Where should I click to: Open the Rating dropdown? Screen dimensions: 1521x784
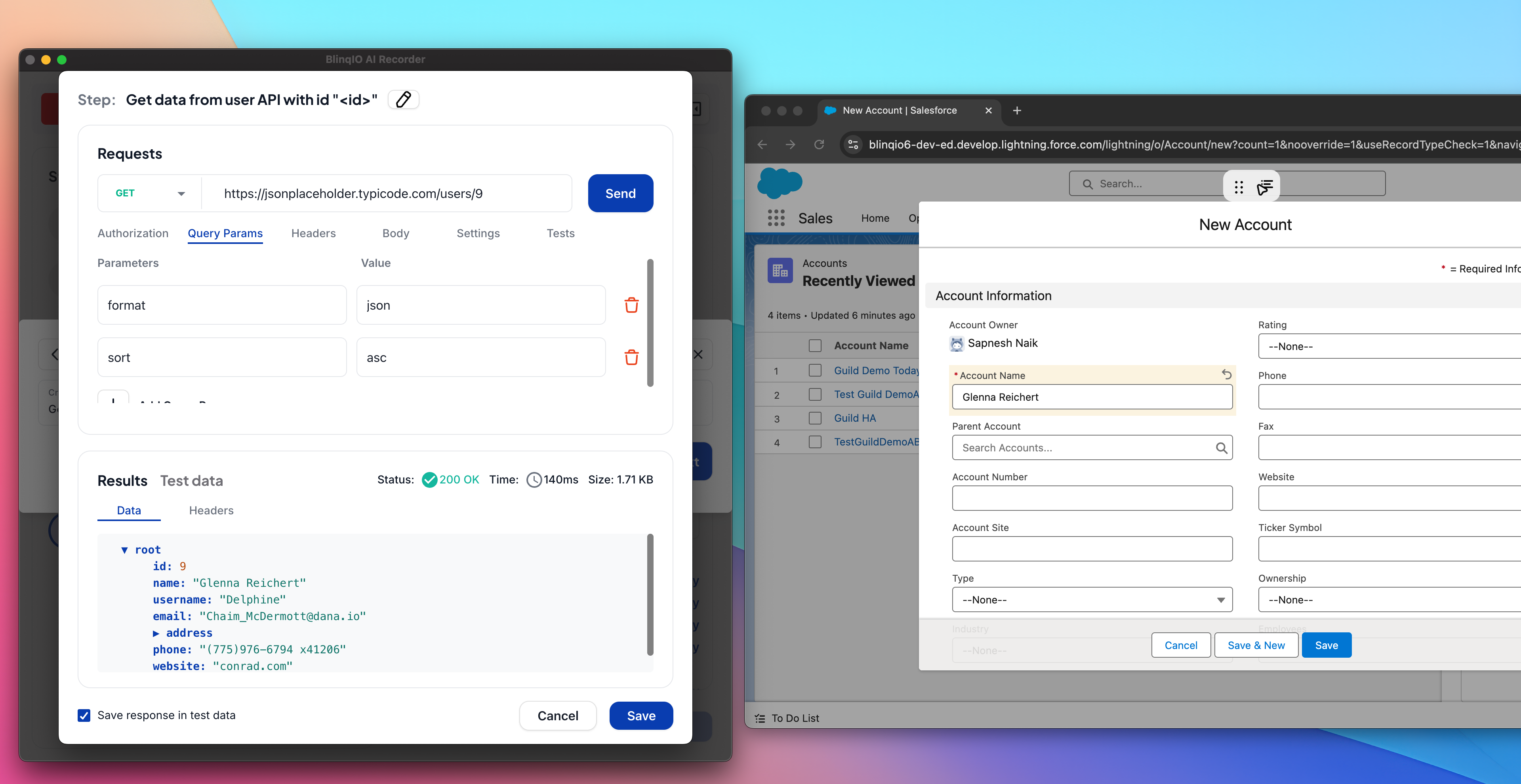(x=1389, y=346)
